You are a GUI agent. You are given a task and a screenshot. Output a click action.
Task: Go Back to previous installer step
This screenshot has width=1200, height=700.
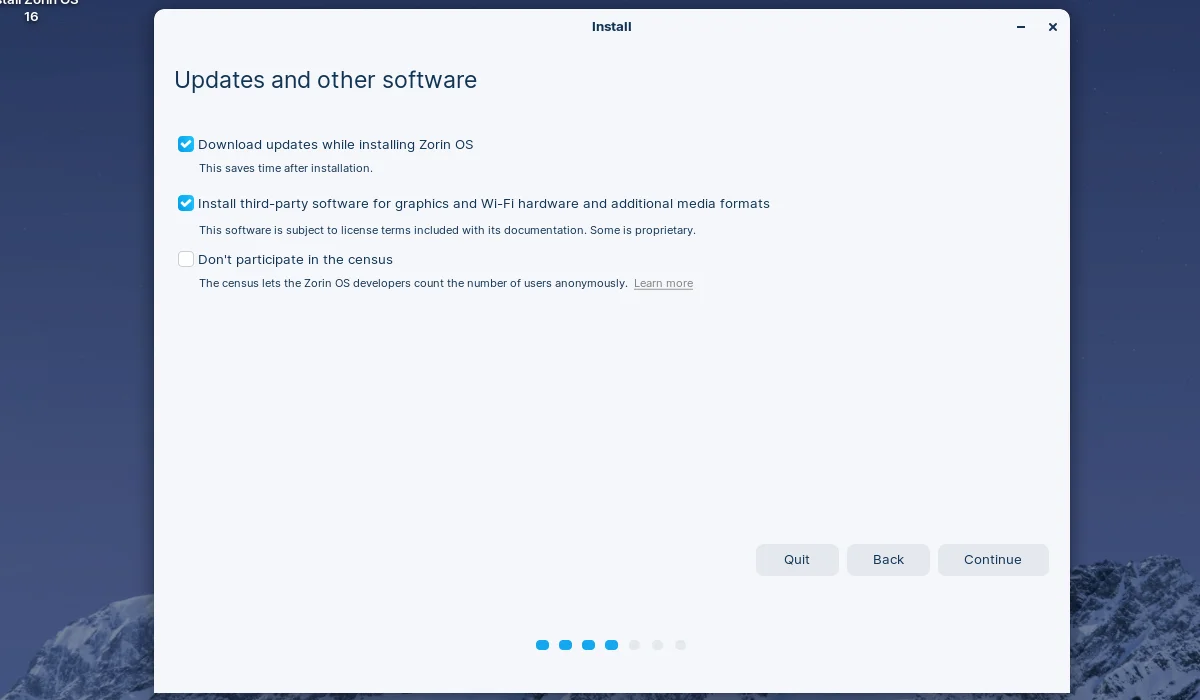pyautogui.click(x=888, y=560)
